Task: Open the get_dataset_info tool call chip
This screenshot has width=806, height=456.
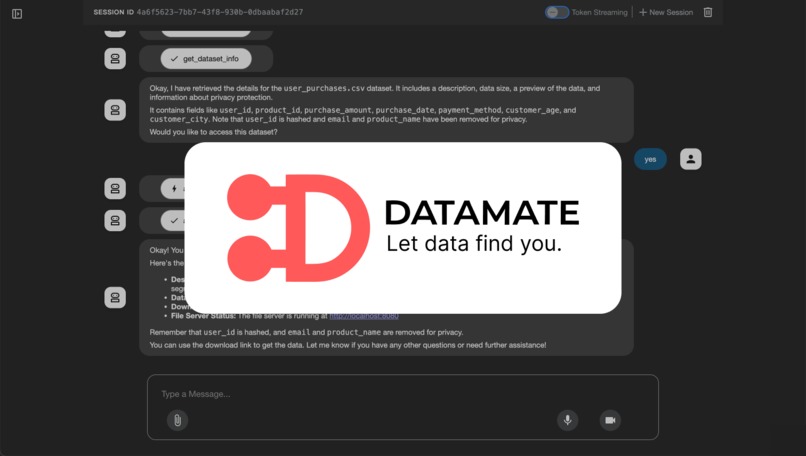Action: coord(206,59)
